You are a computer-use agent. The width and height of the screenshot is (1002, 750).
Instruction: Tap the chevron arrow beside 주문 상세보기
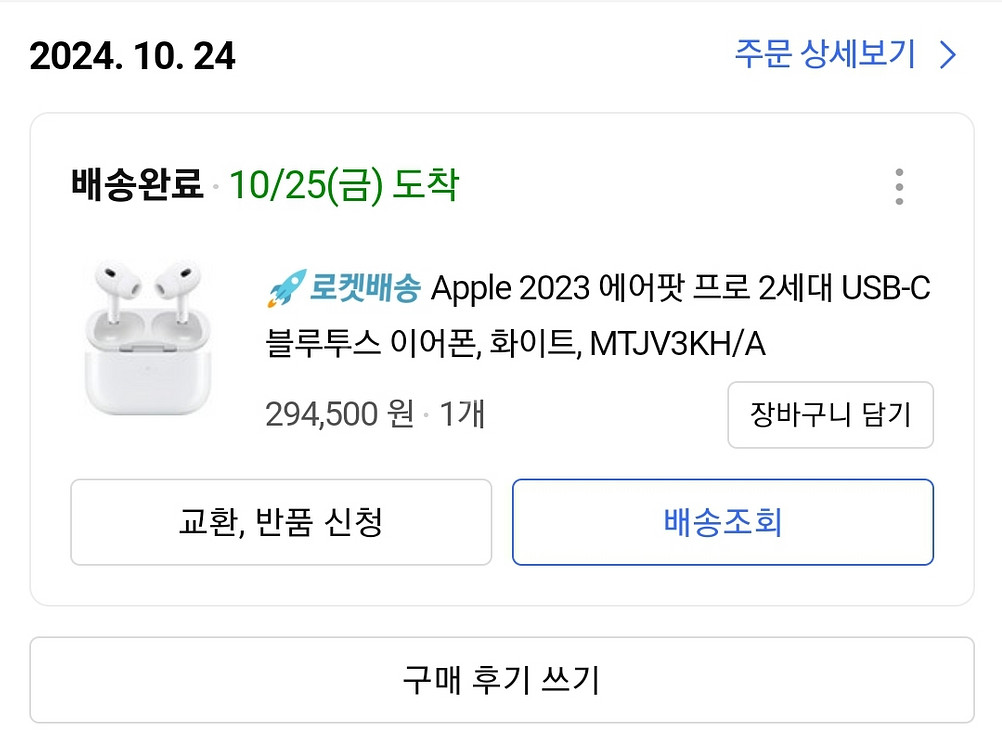(948, 54)
